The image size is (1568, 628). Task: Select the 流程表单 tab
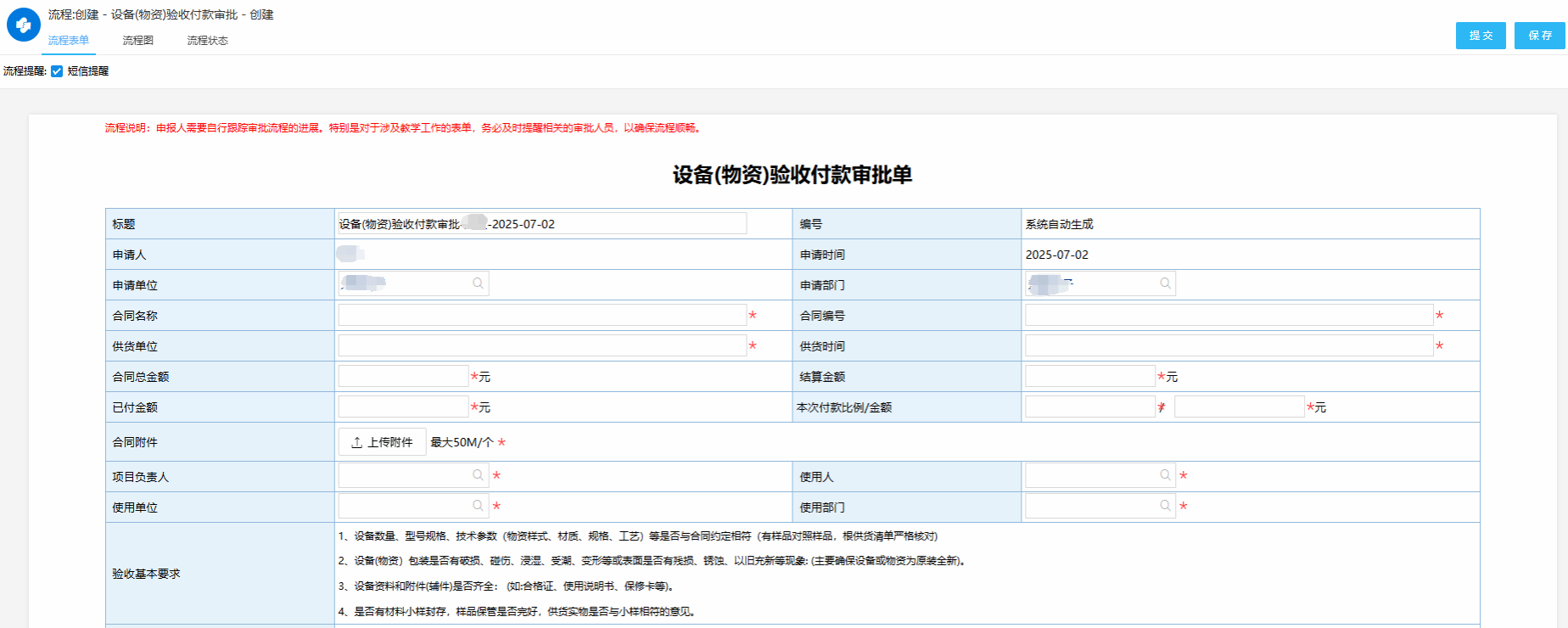tap(68, 41)
